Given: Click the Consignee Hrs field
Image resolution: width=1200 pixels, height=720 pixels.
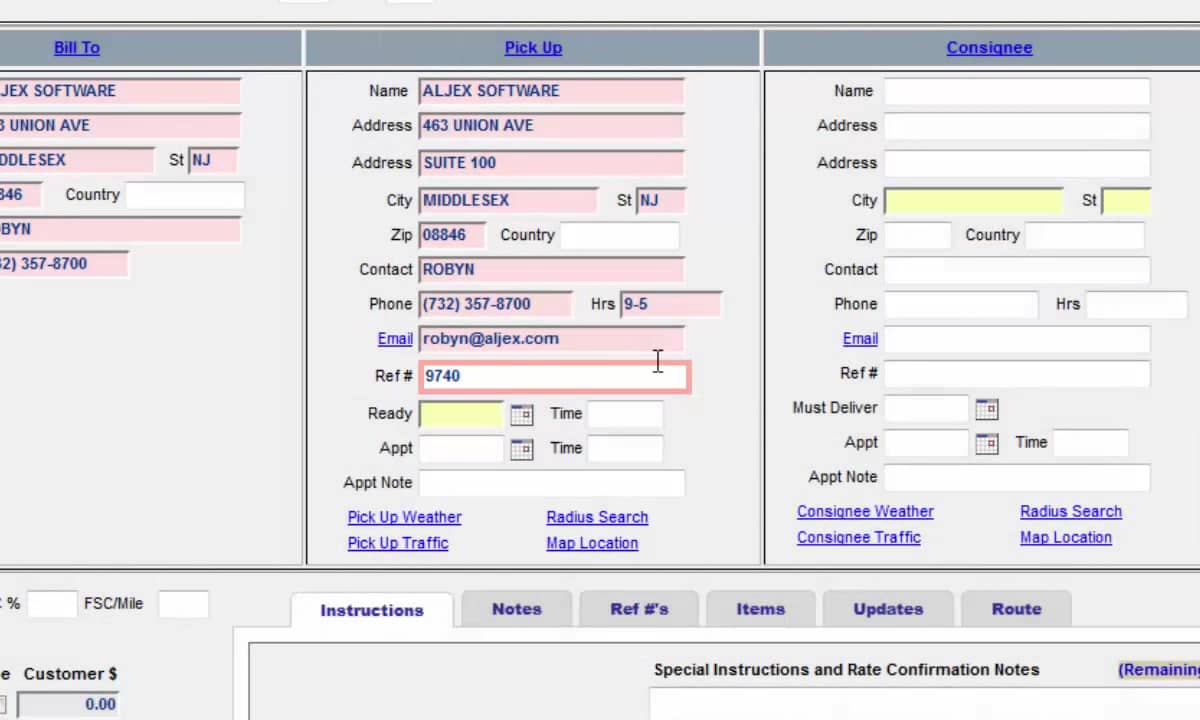Looking at the screenshot, I should point(1136,304).
